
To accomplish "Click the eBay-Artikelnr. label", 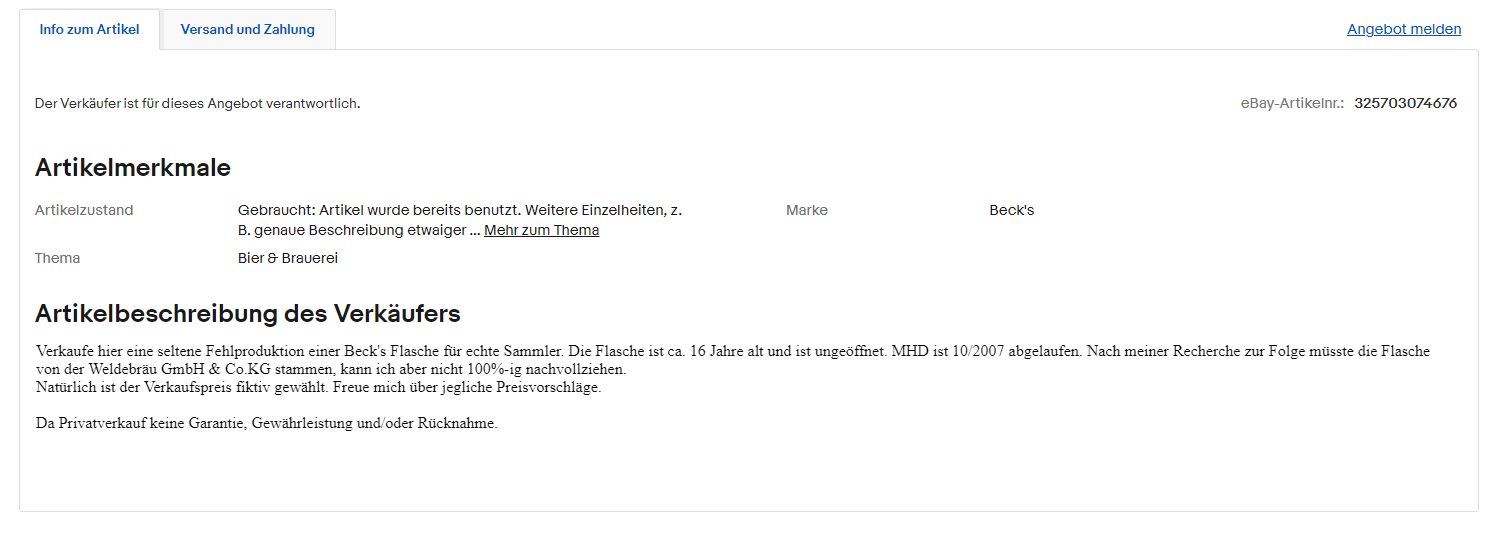I will point(1292,103).
